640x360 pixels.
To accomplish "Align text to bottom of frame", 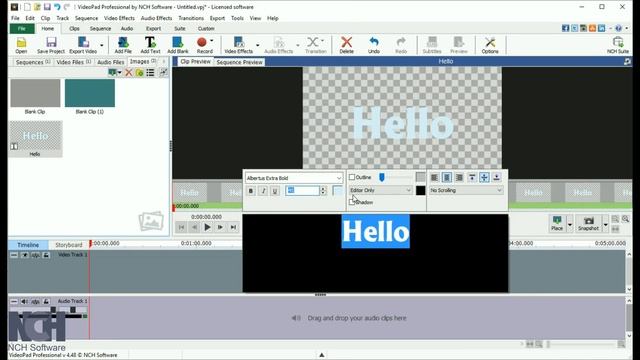I will coord(496,177).
